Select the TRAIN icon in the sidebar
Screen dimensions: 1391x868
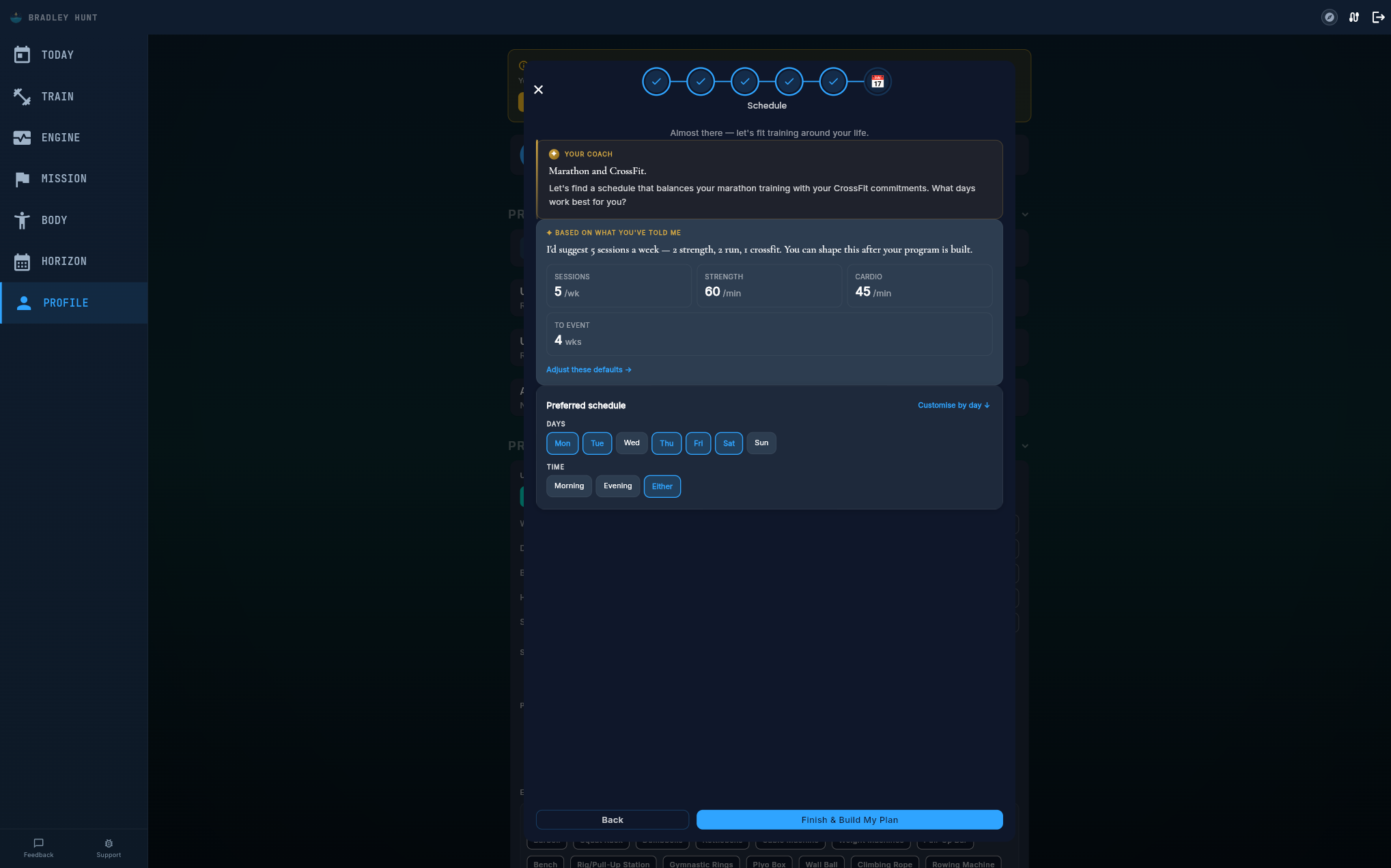[23, 96]
